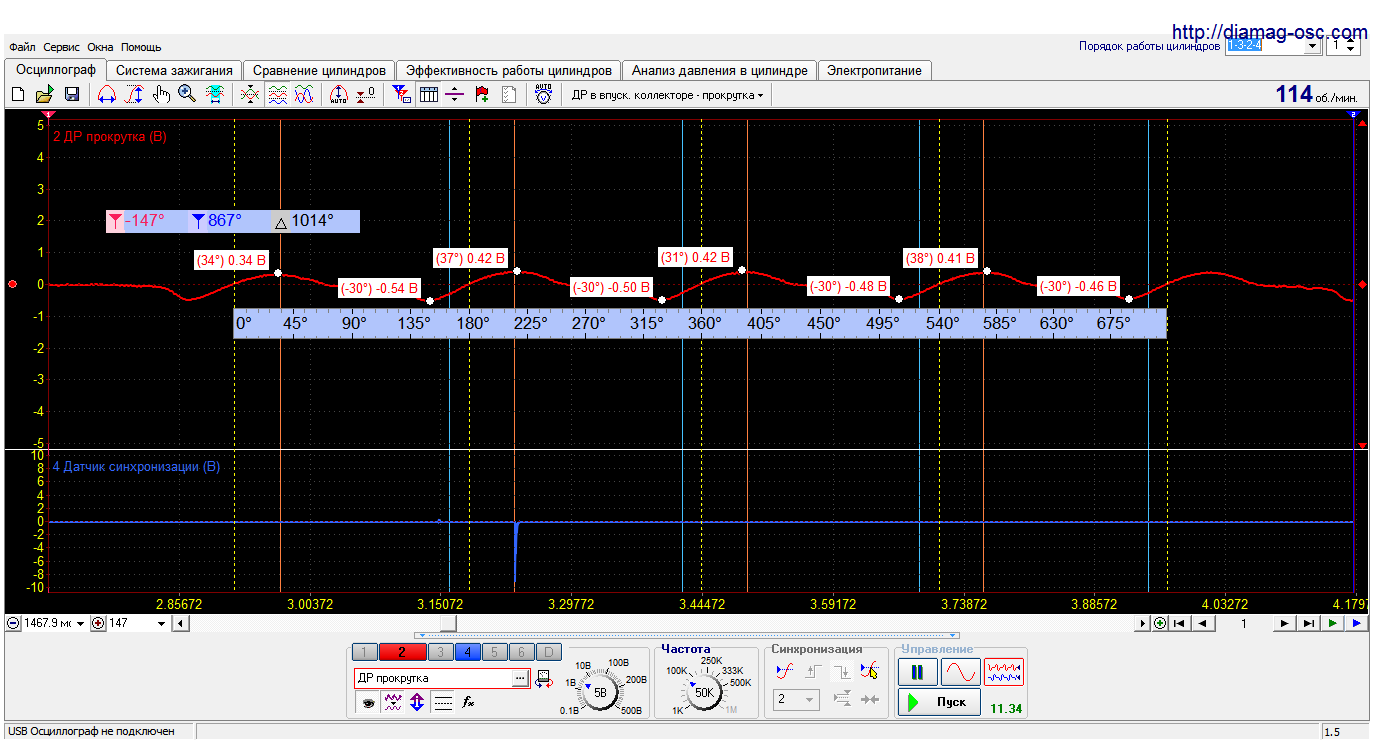The height and width of the screenshot is (744, 1382).
Task: Open a file with the folder icon
Action: pos(44,95)
